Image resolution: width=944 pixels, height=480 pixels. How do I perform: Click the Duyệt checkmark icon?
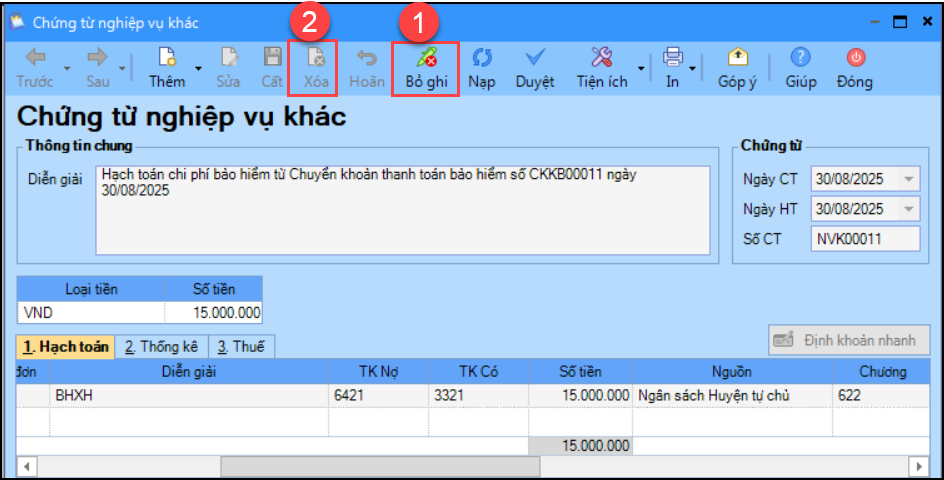[x=535, y=57]
